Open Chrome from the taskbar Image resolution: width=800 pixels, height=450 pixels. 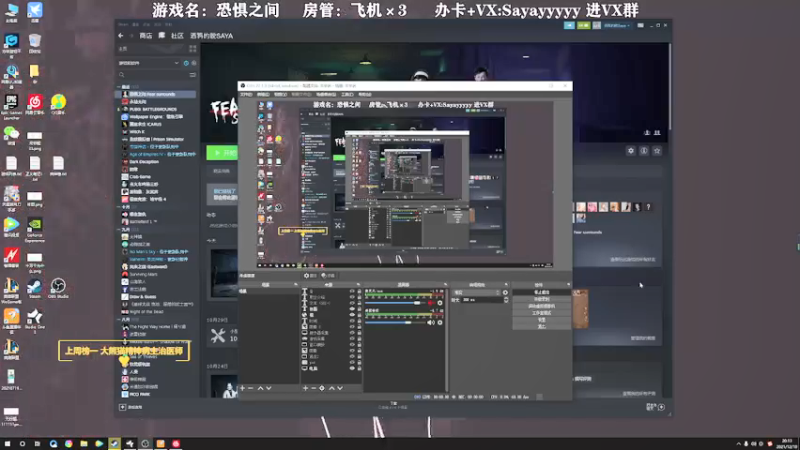click(68, 444)
